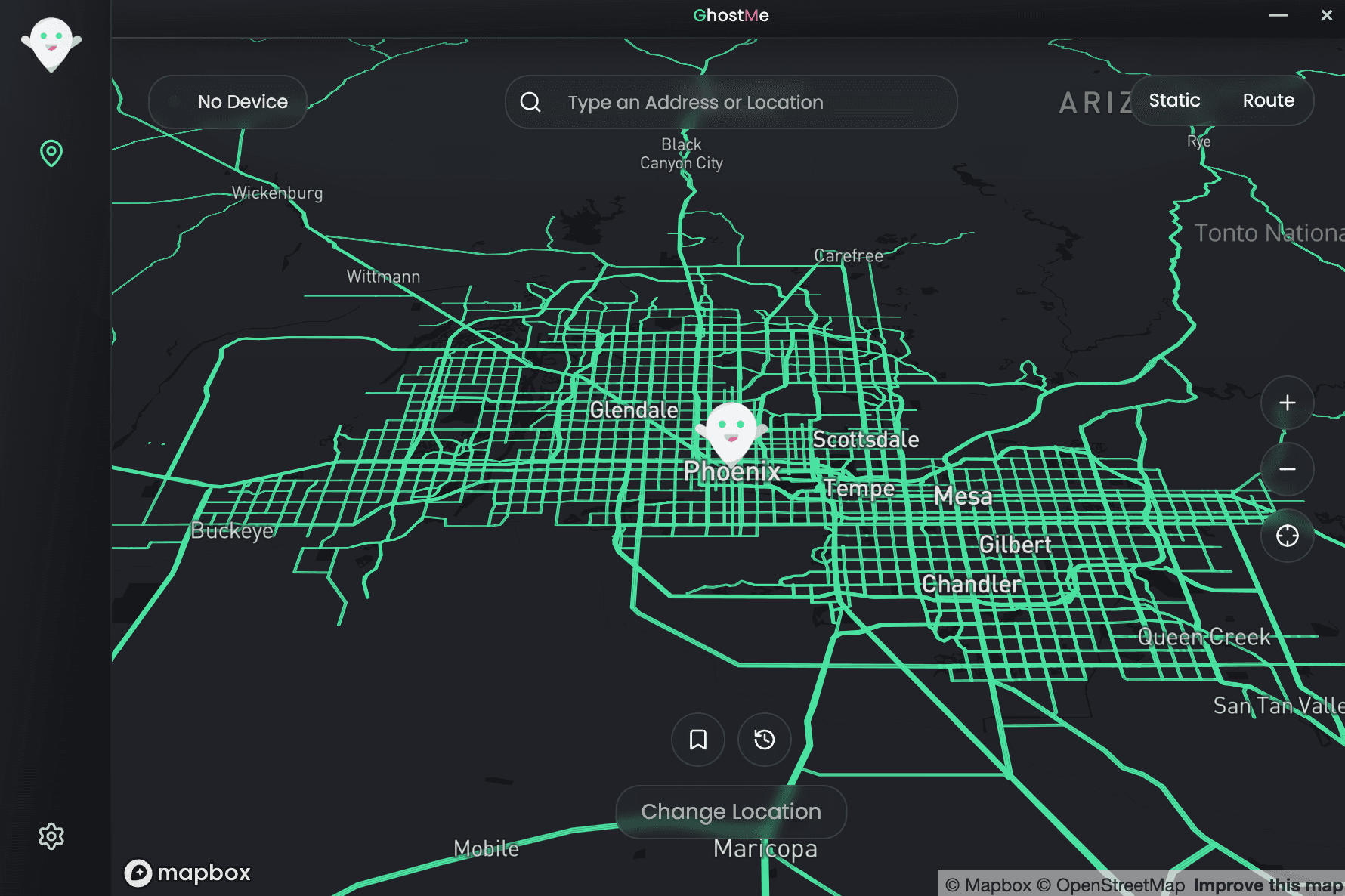This screenshot has height=896, width=1345.
Task: Center map using the crosshair locate icon
Action: click(1288, 536)
